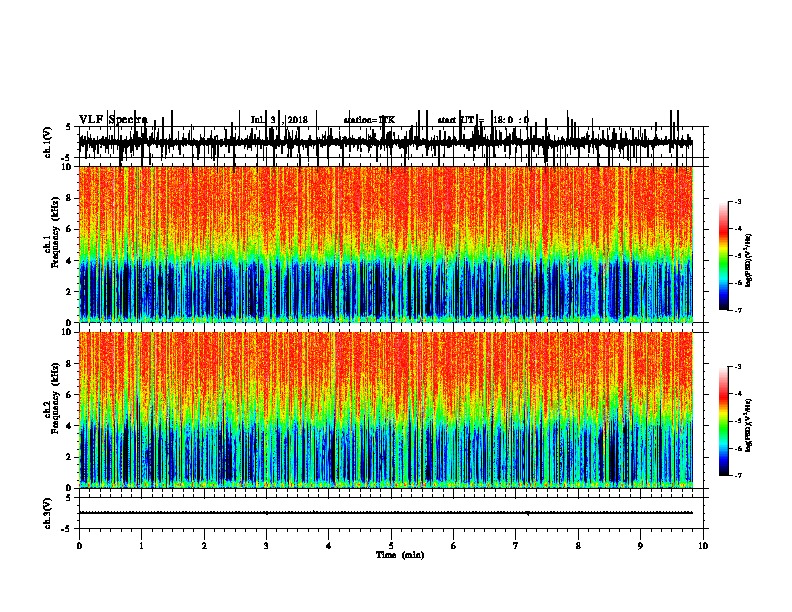
Task: Click the '8' kHz tick of ch.1 spectrogram
Action: tap(70, 198)
